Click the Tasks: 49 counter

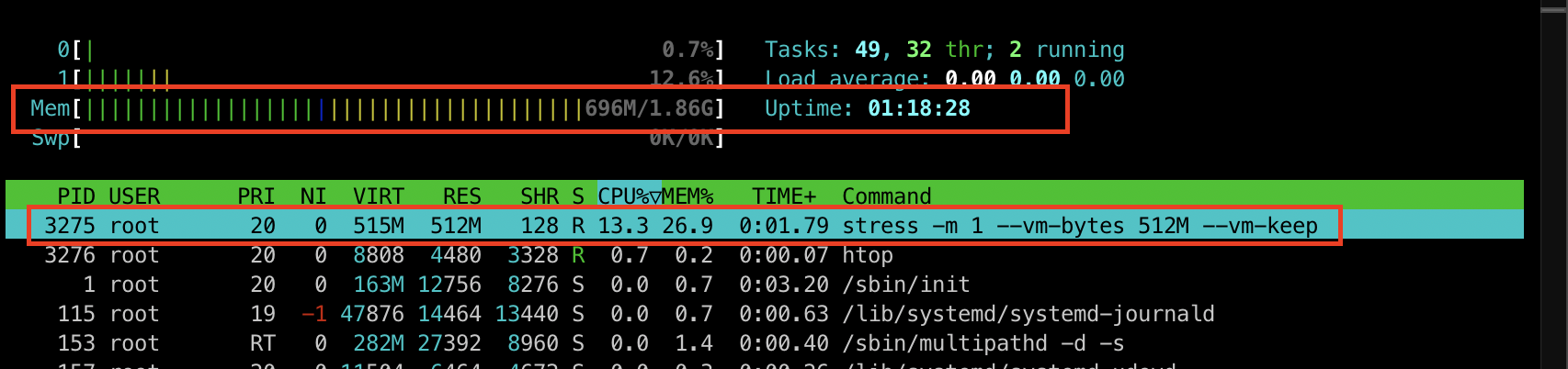[x=823, y=50]
